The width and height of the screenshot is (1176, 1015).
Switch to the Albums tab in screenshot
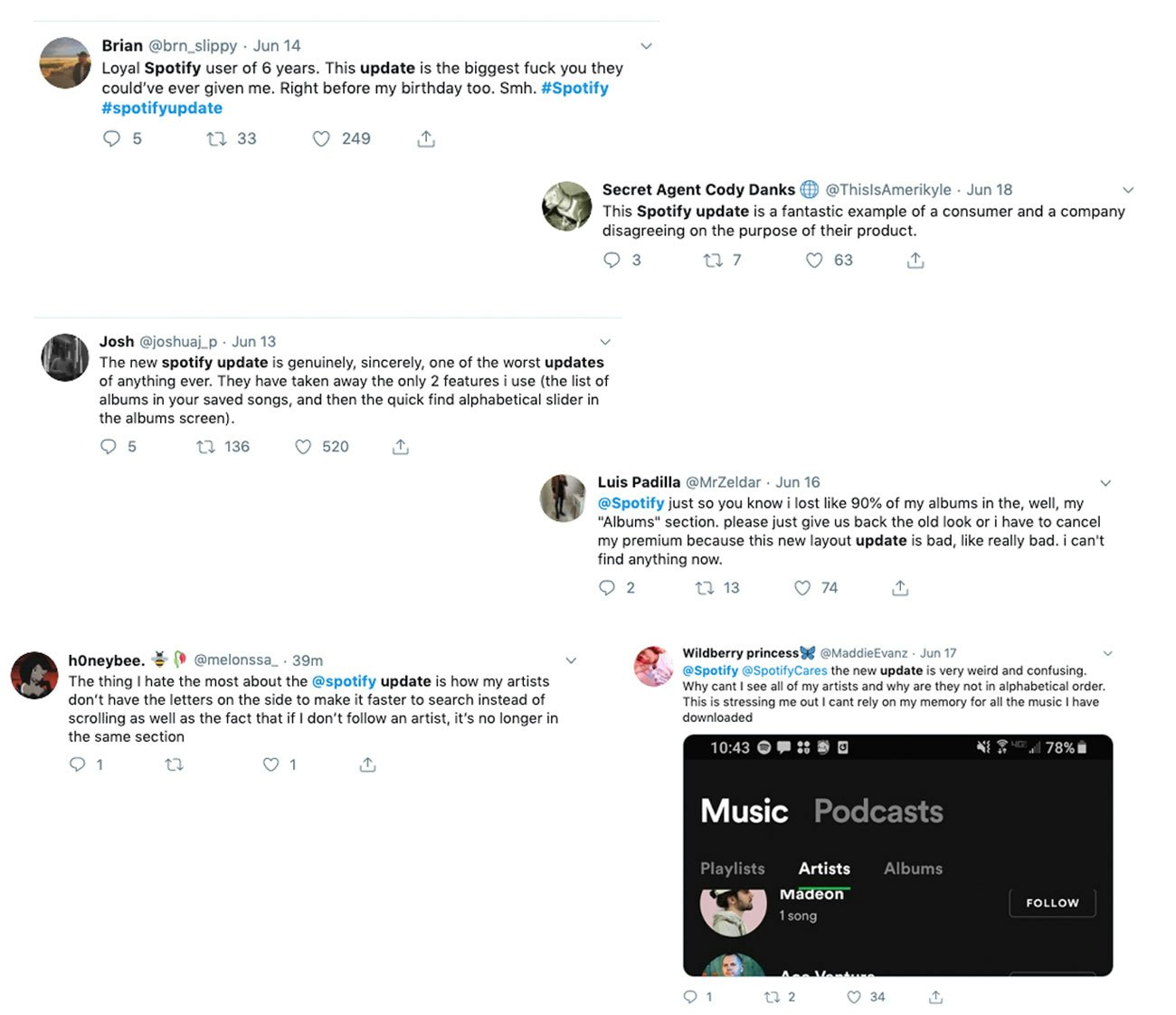[x=913, y=868]
